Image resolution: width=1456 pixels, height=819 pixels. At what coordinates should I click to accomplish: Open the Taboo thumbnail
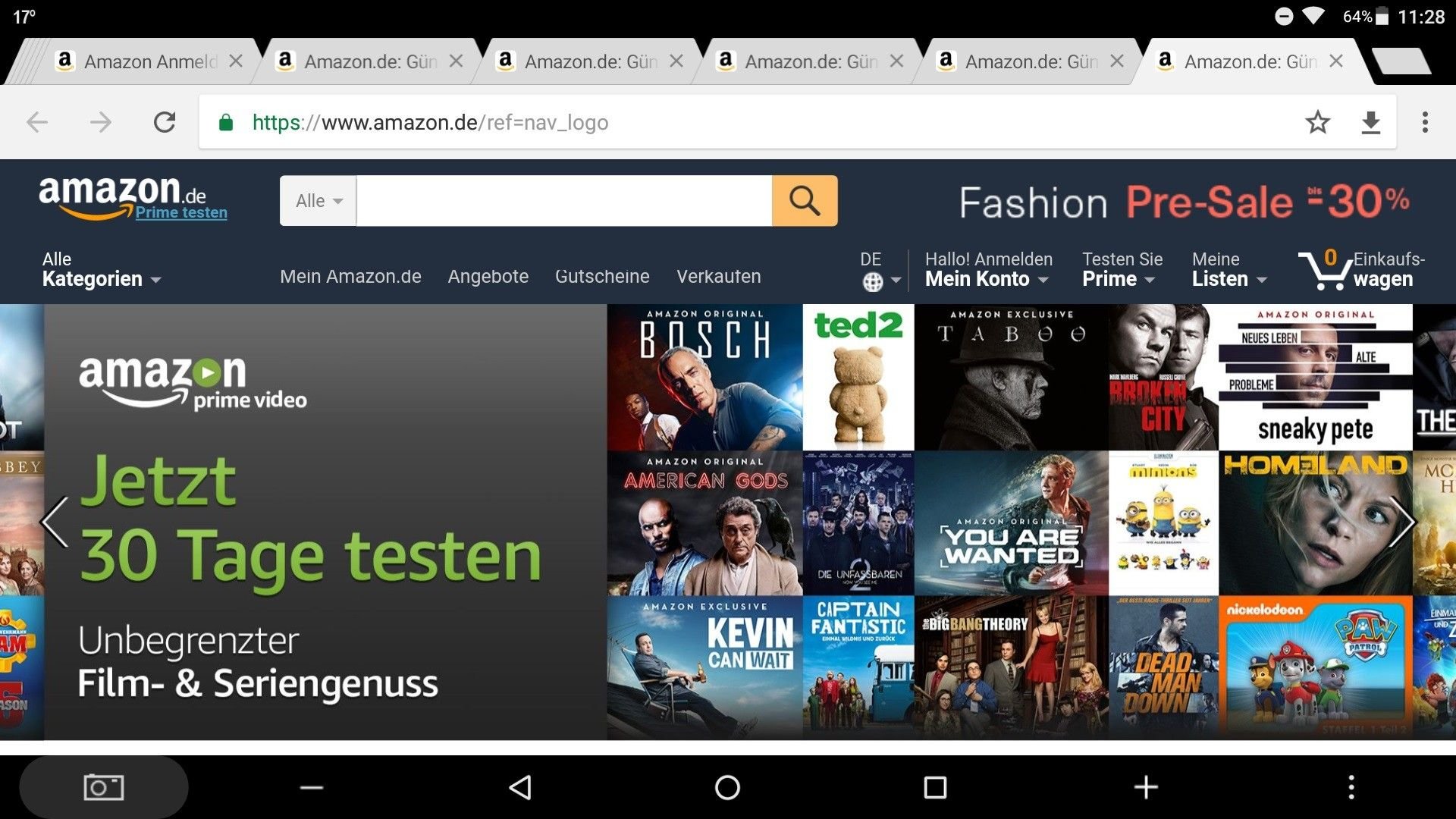[1011, 377]
